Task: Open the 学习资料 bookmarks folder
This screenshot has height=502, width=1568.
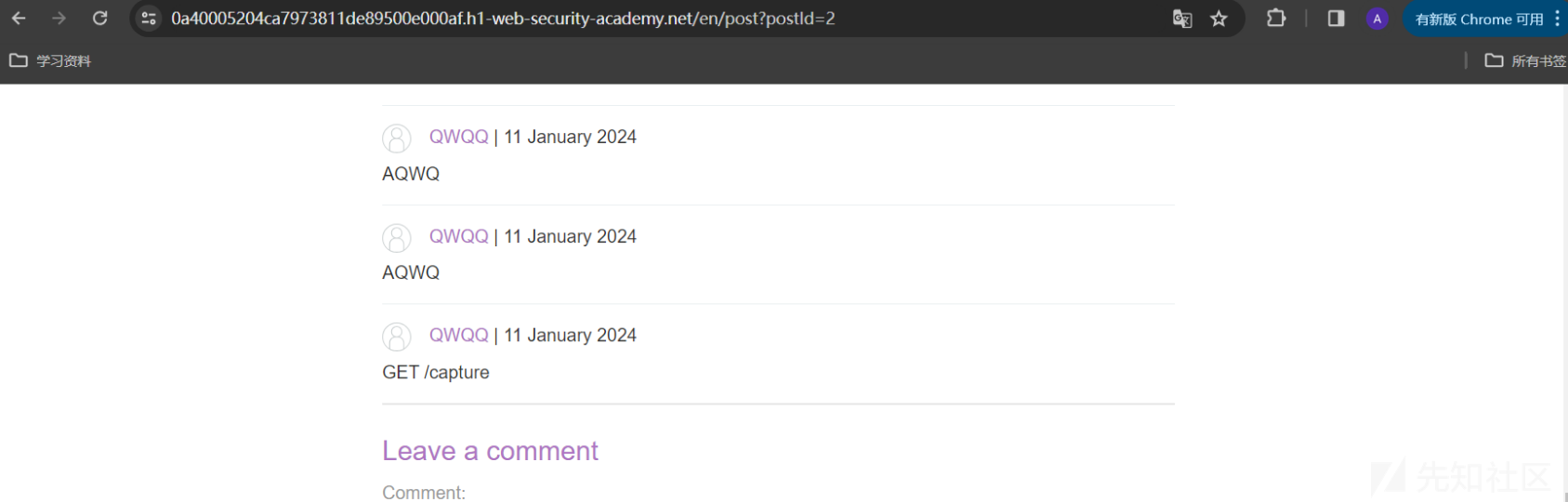Action: coord(50,60)
